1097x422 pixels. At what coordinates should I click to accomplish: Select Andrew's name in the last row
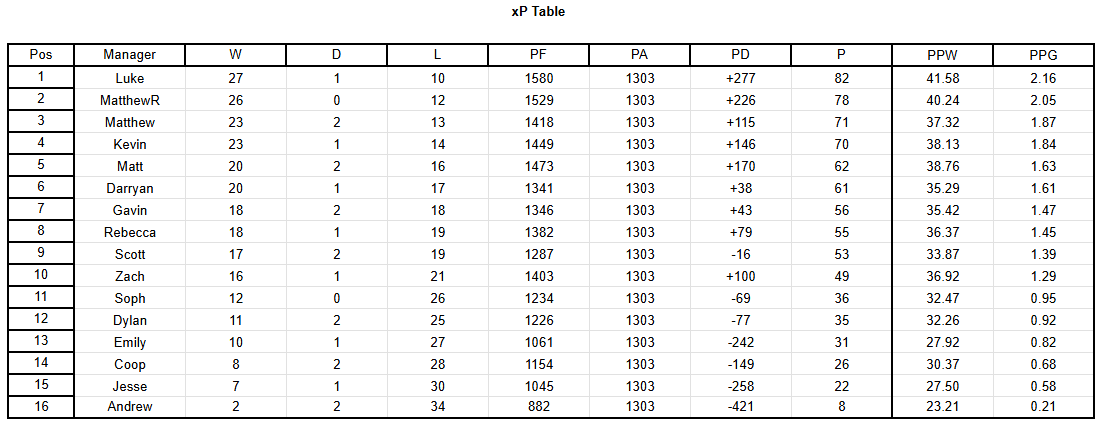(x=129, y=407)
